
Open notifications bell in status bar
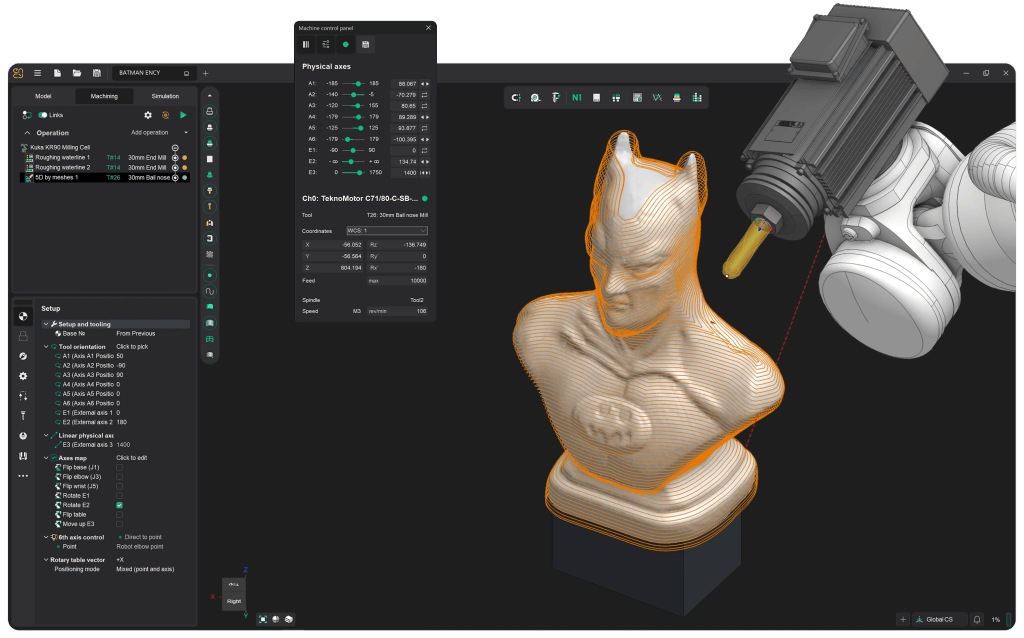[977, 619]
